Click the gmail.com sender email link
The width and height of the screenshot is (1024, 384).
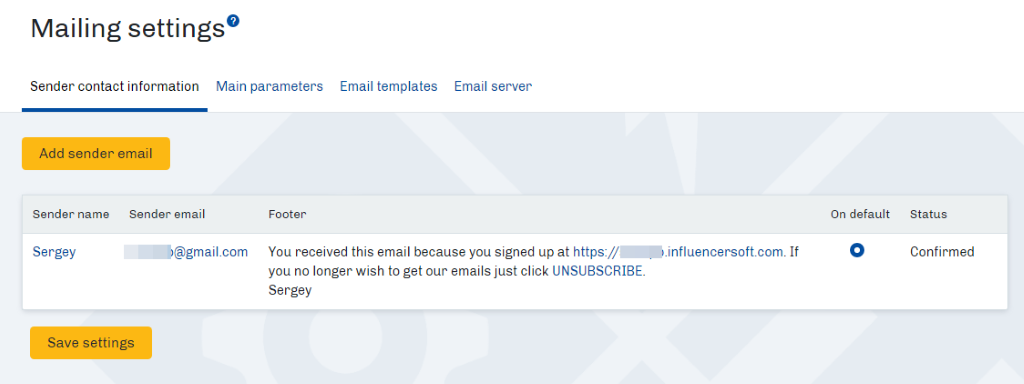tap(186, 252)
